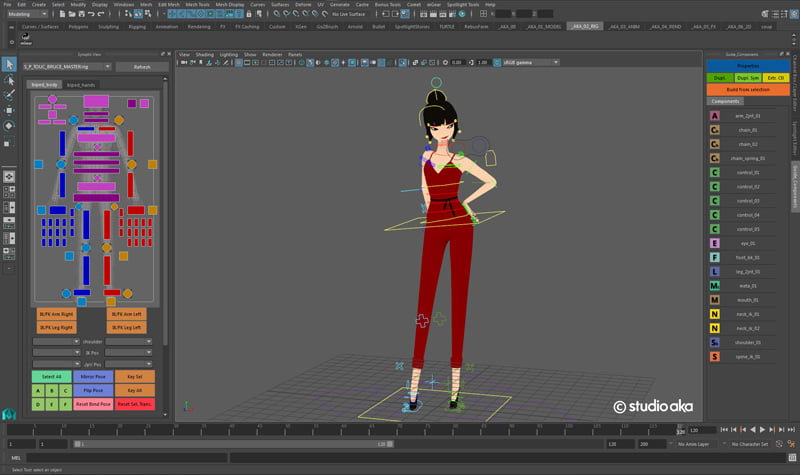Click the Play backwards button

tap(753, 430)
